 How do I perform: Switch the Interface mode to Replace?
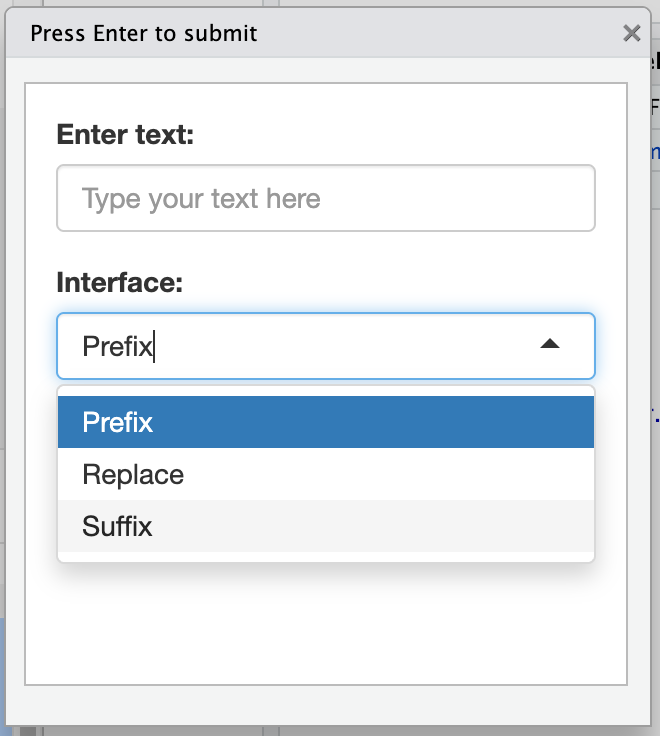tap(133, 474)
